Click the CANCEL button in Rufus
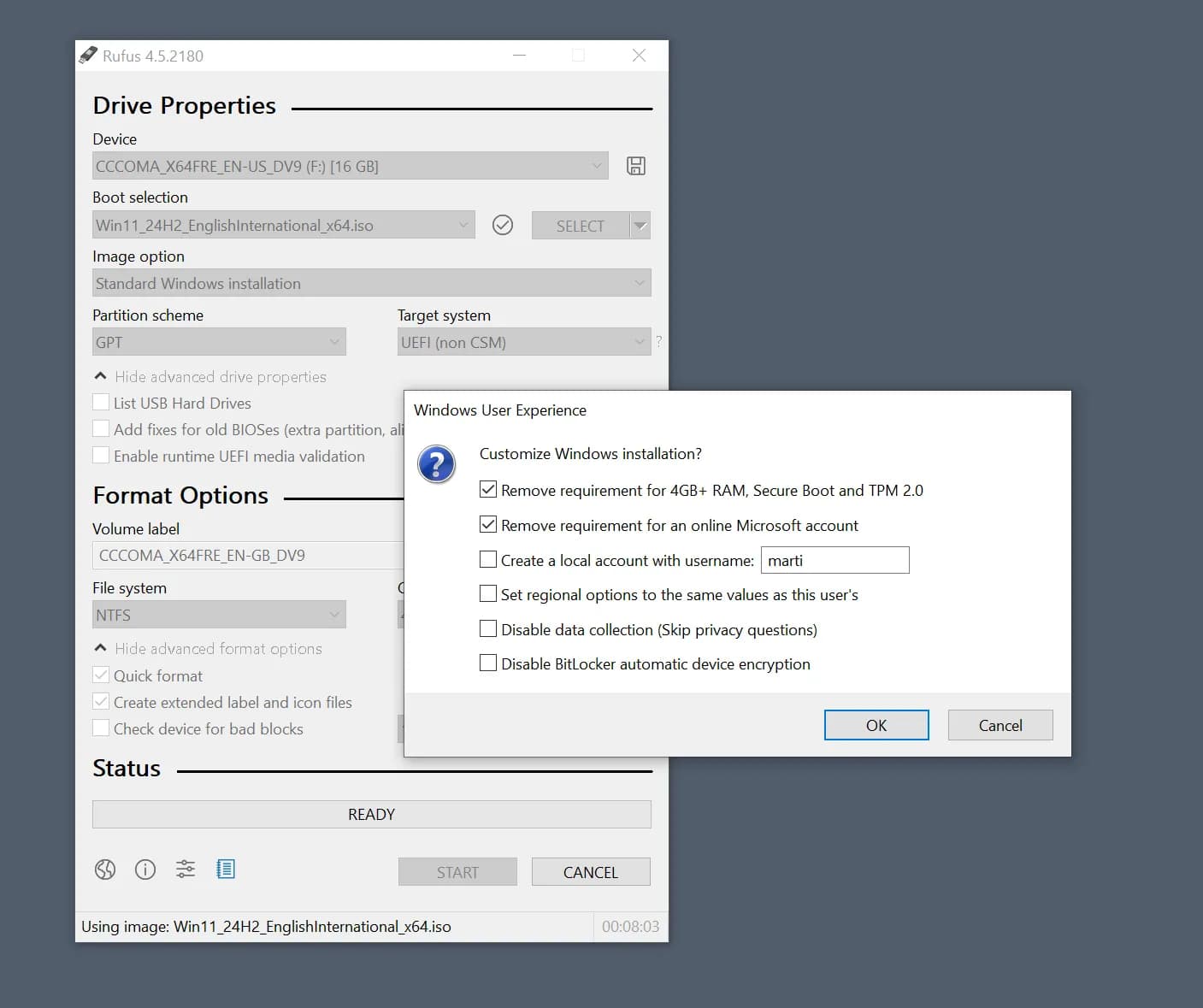1203x1008 pixels. 591,872
